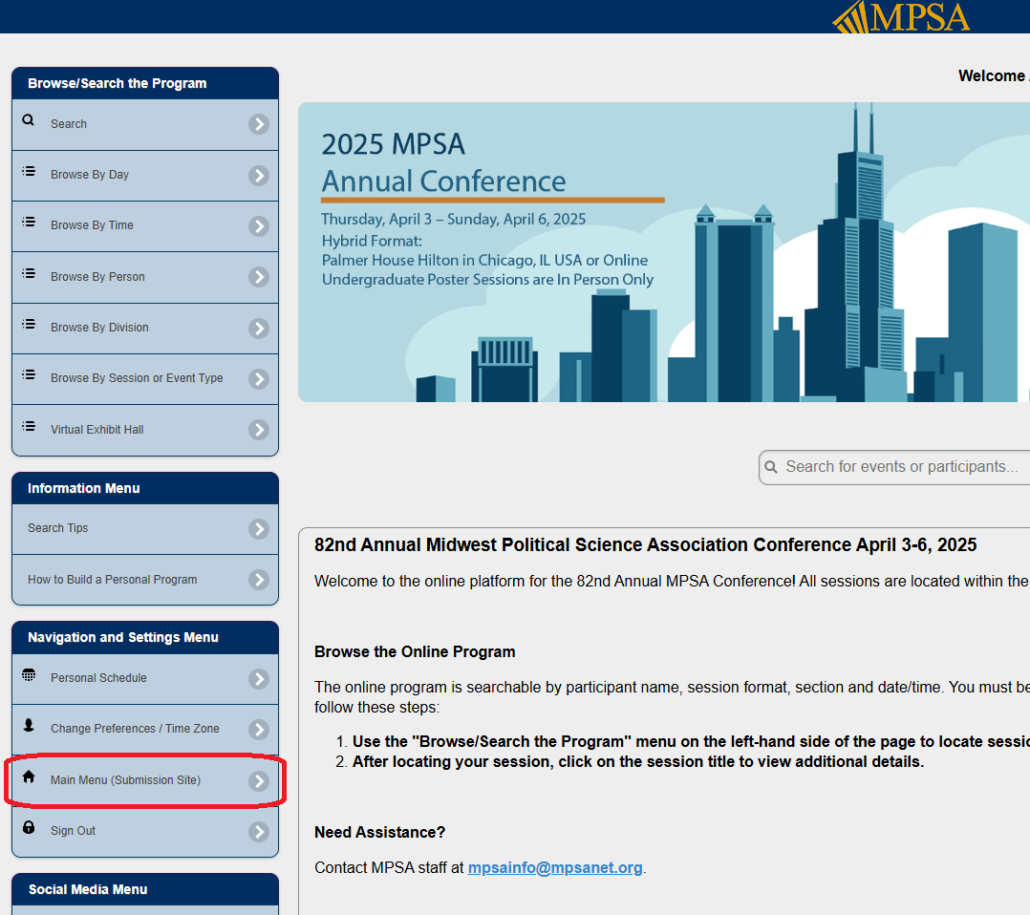1030x915 pixels.
Task: Open the Search menu item
Action: 145,124
